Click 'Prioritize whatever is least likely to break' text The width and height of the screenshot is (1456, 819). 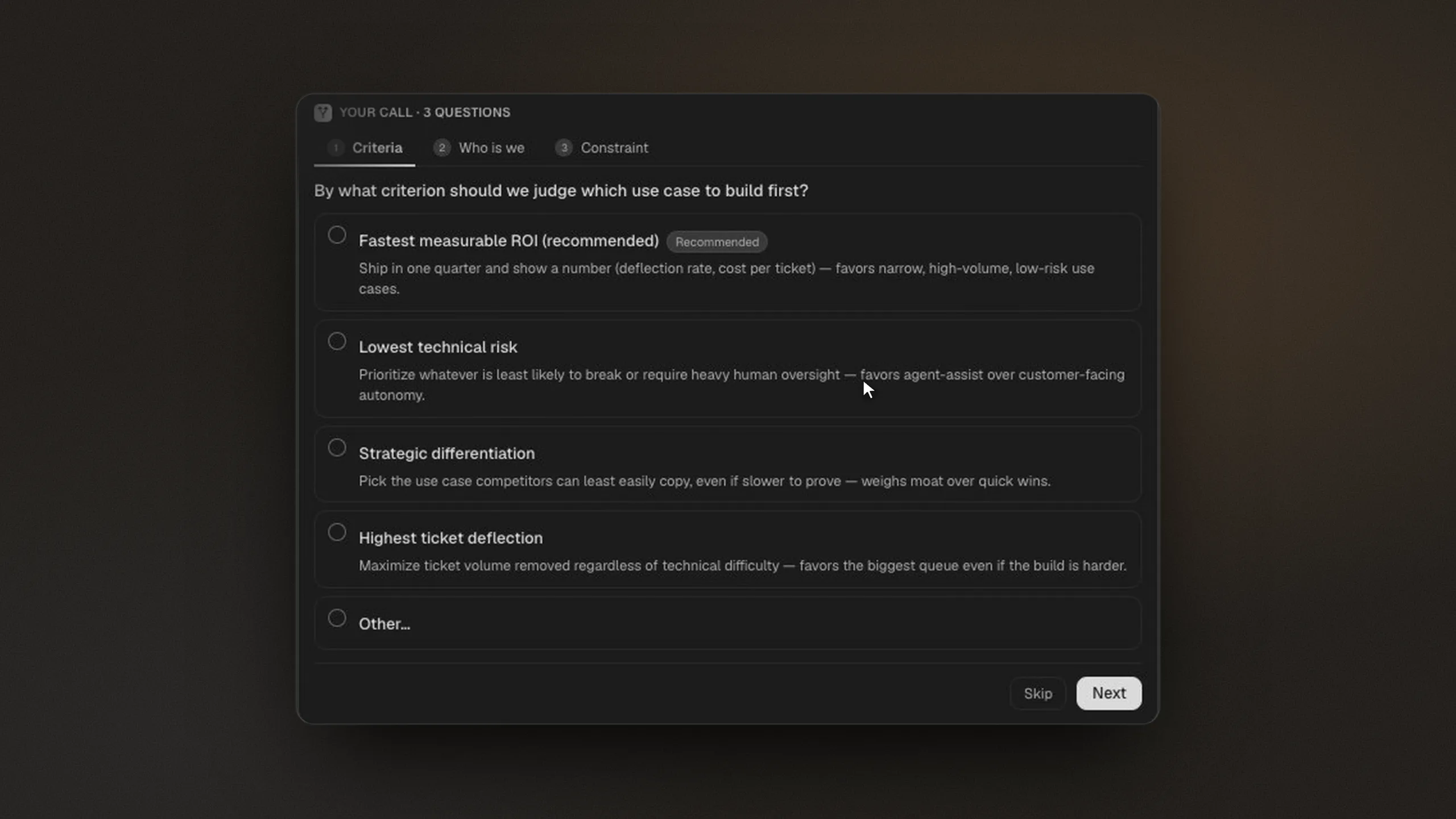coord(742,385)
